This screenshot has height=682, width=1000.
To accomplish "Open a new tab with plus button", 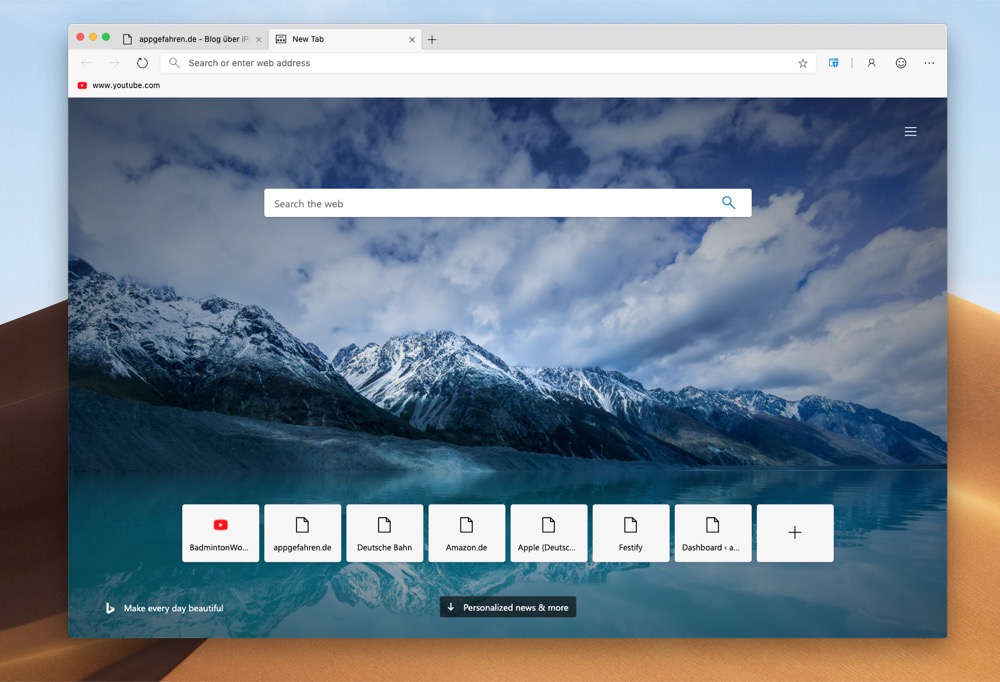I will (432, 40).
